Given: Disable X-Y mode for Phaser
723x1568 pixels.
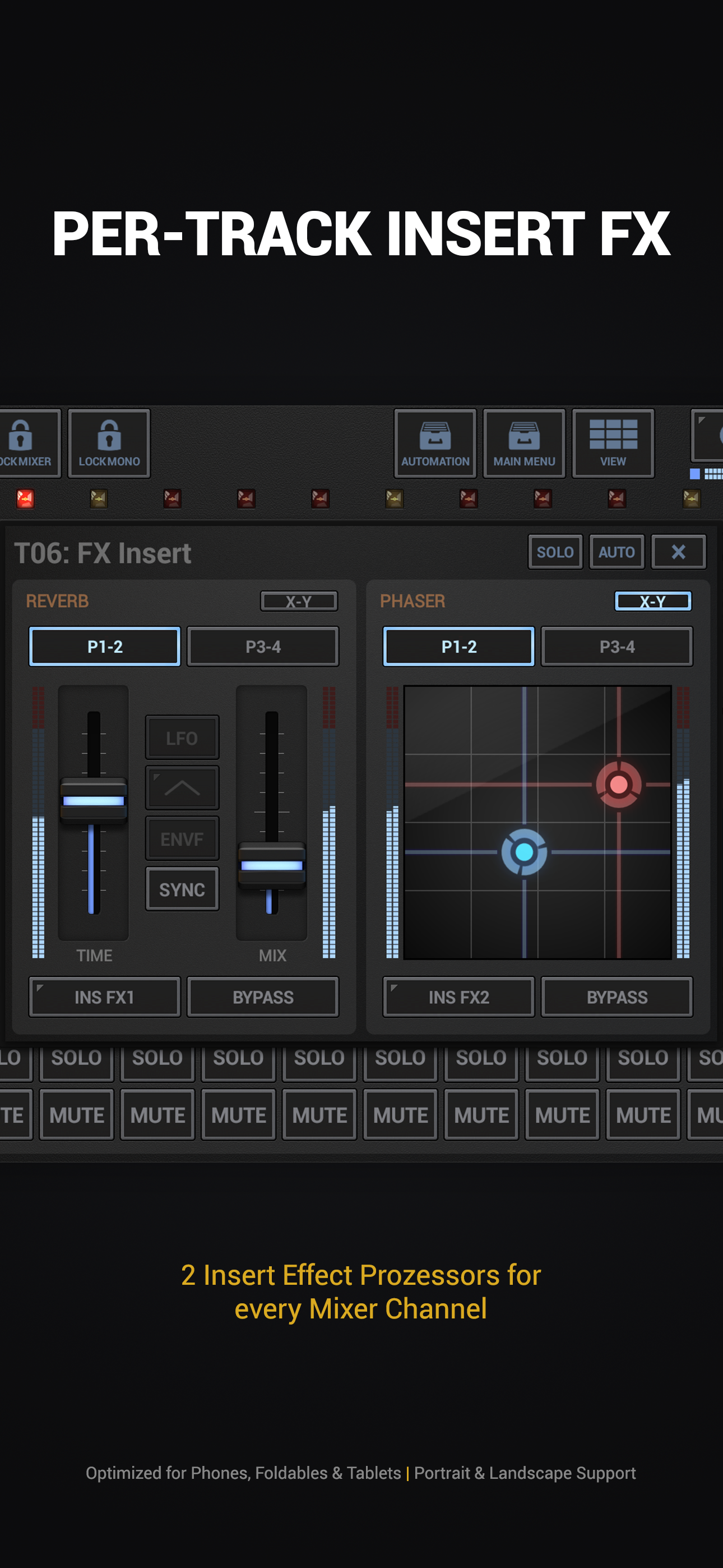Looking at the screenshot, I should click(x=653, y=601).
